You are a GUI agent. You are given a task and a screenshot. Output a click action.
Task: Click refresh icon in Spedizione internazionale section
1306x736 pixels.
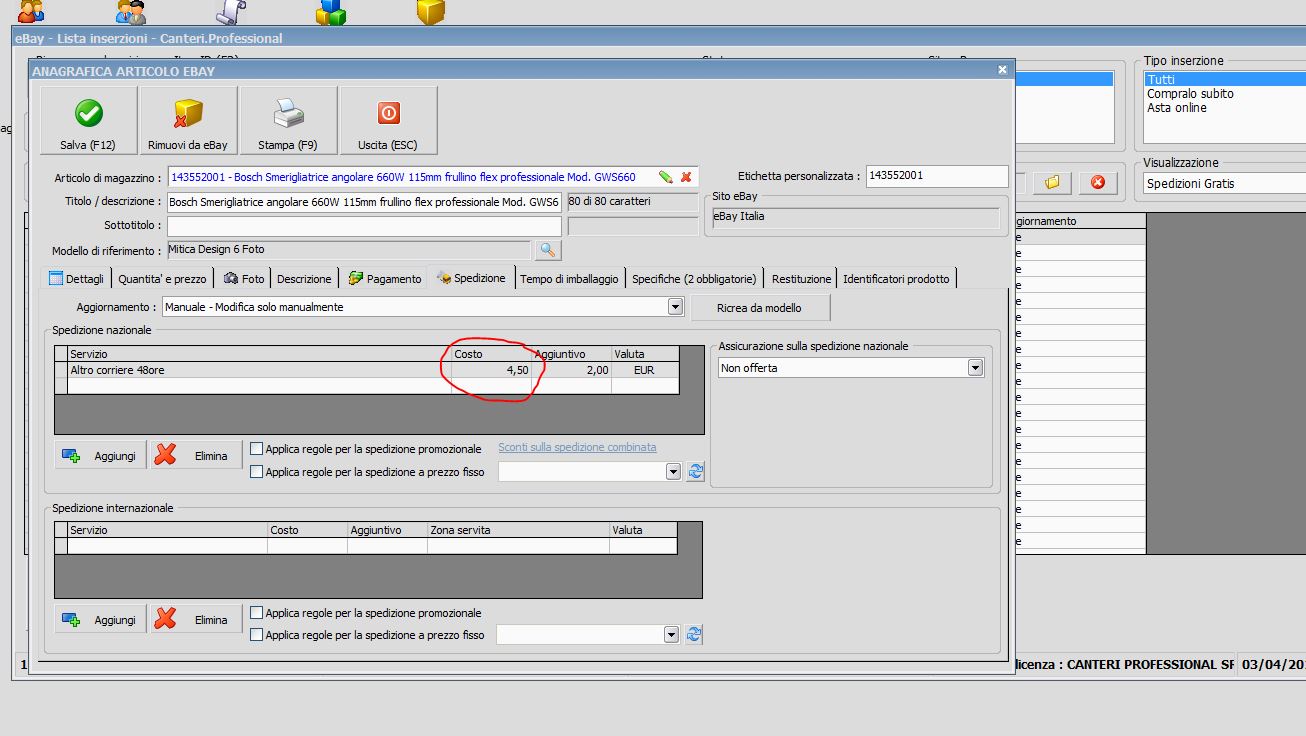[694, 634]
